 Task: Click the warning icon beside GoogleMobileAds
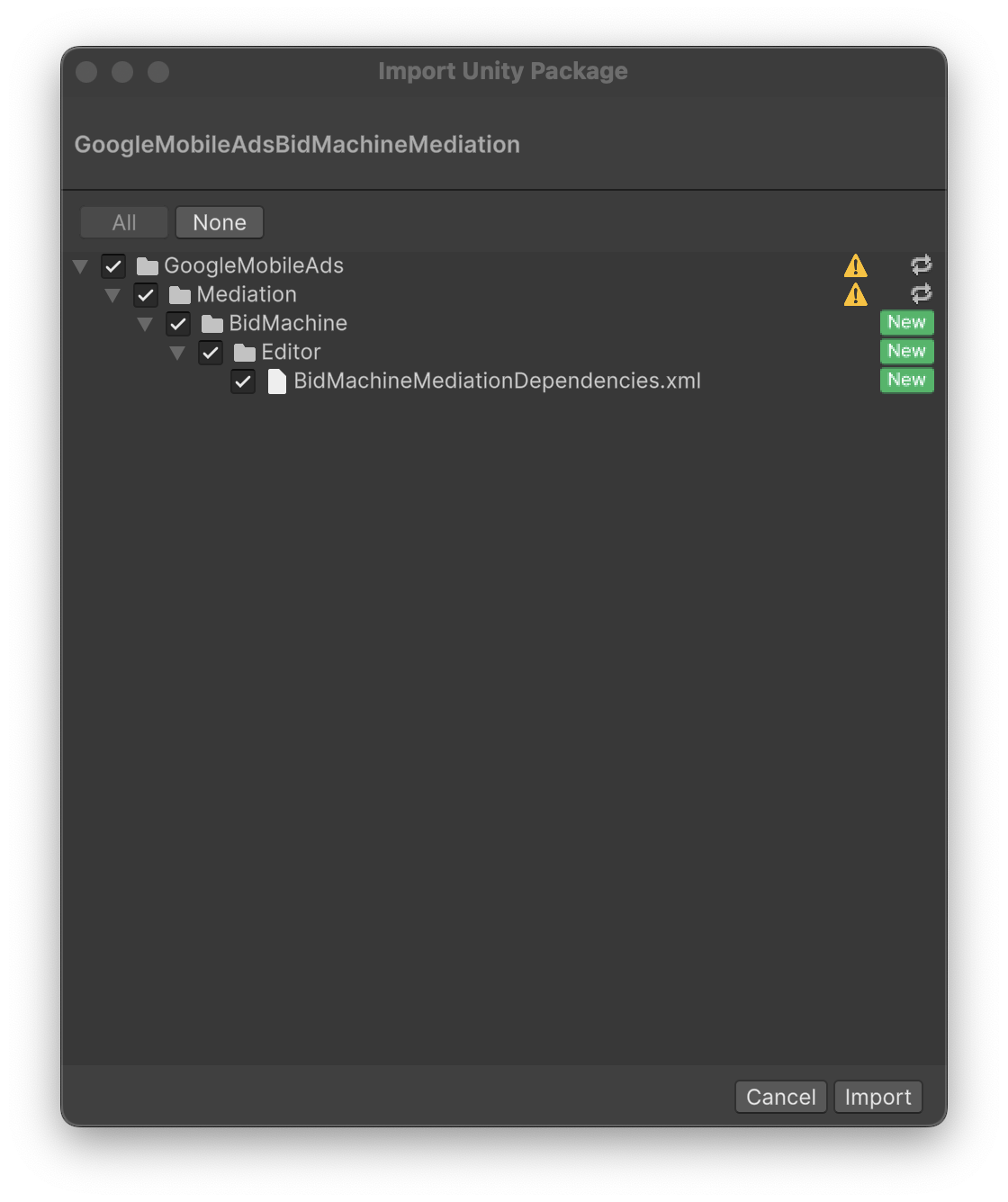point(856,265)
